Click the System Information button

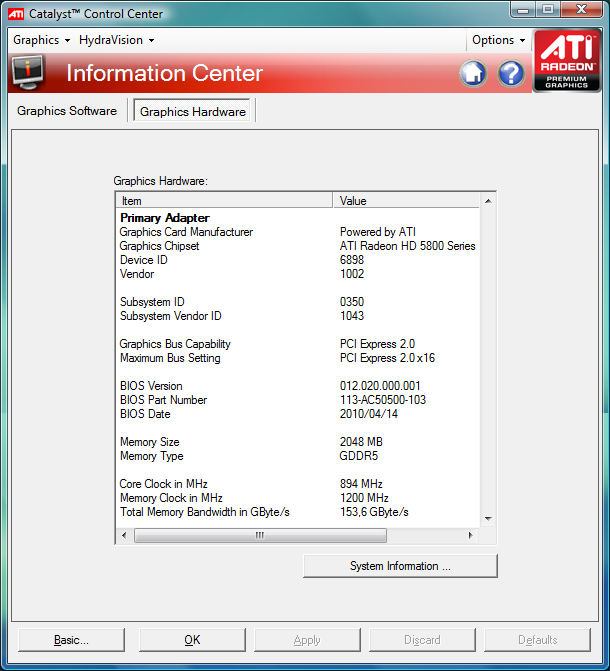[x=400, y=566]
